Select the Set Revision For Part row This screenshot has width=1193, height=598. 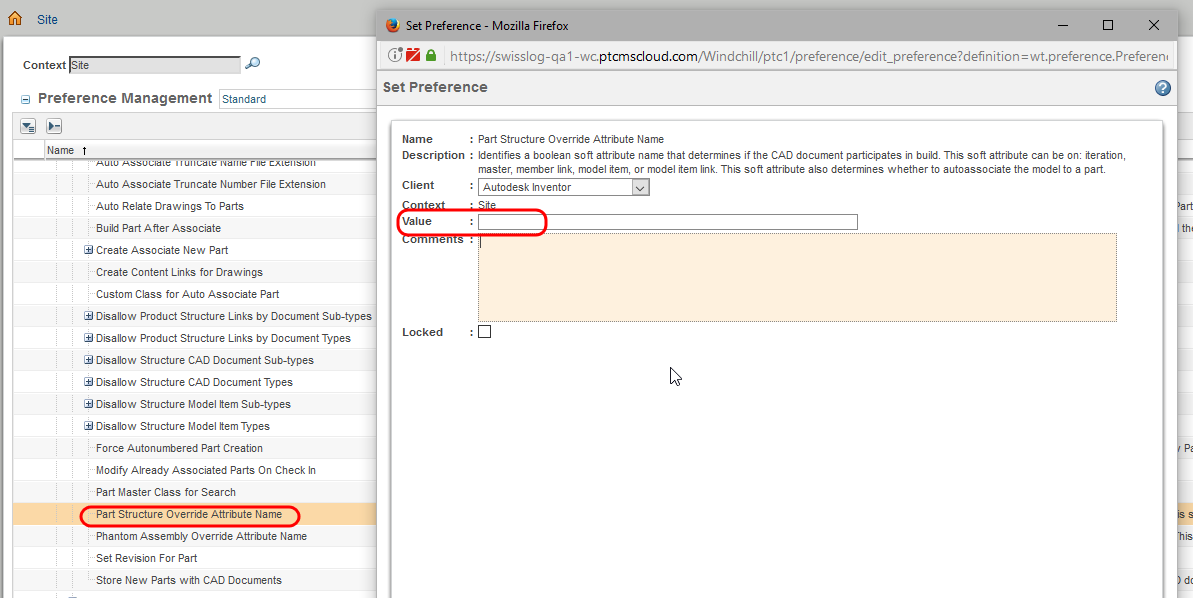point(146,558)
